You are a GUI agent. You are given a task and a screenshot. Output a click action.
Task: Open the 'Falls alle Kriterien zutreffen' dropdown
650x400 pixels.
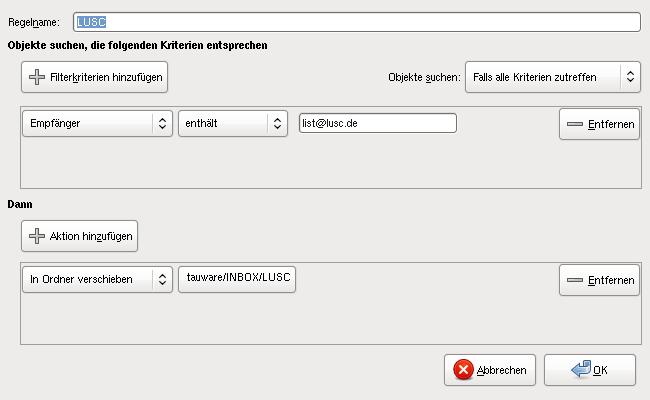pos(552,76)
